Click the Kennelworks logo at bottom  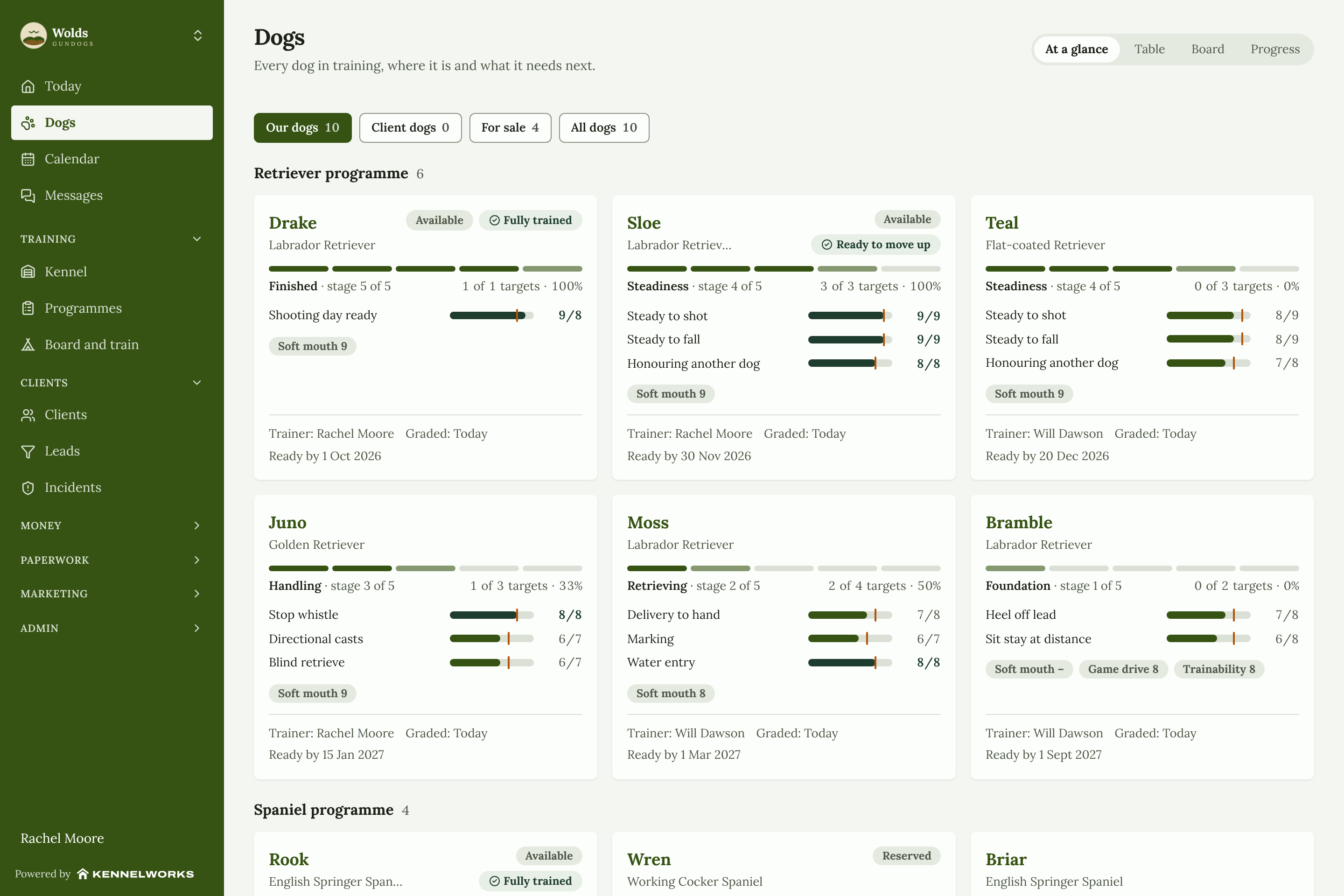(x=136, y=874)
